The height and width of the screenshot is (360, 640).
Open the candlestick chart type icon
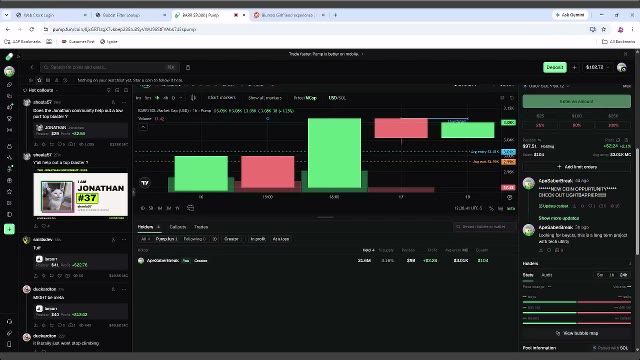[x=193, y=98]
